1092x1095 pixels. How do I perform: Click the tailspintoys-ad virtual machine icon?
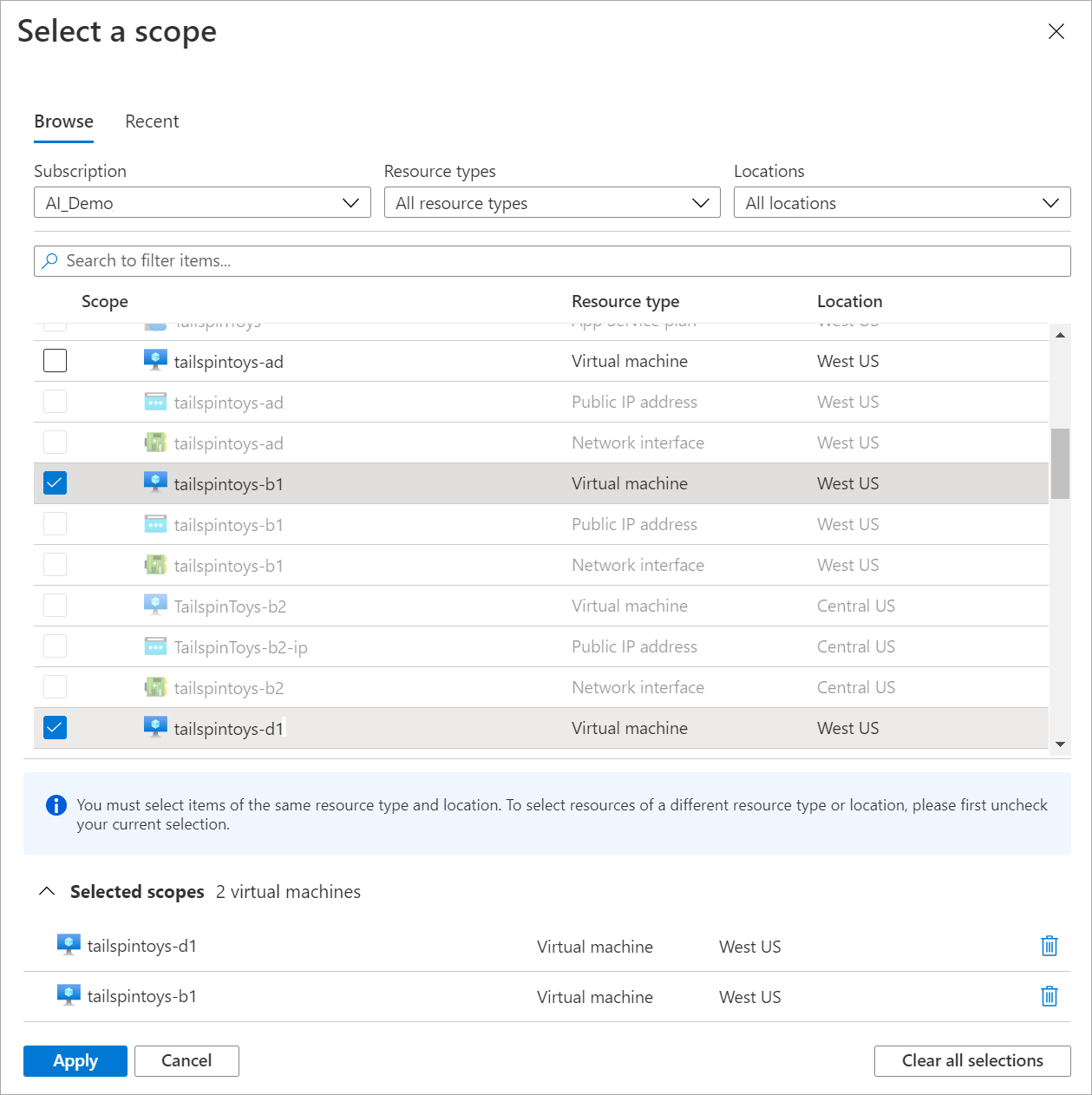(155, 360)
